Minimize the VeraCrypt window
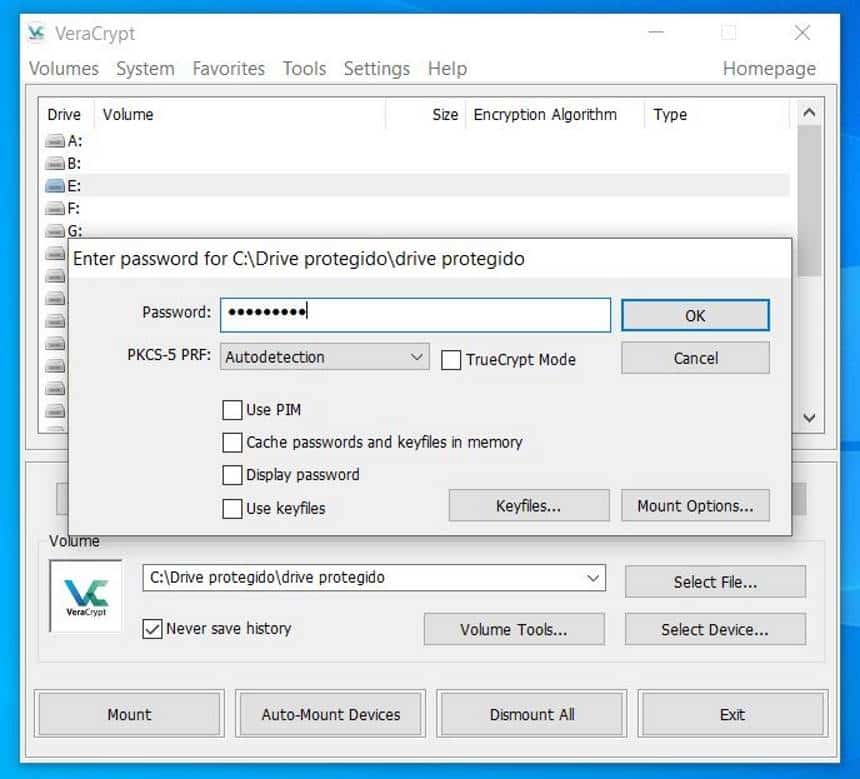This screenshot has height=779, width=860. point(656,33)
